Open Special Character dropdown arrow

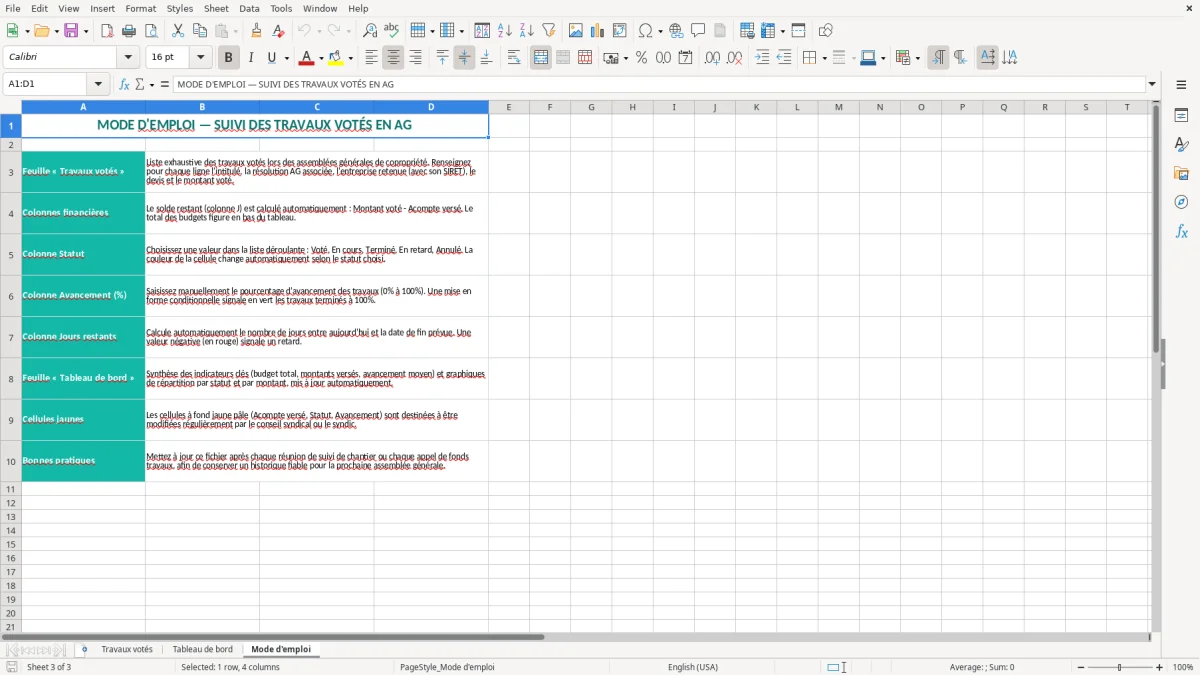[x=660, y=31]
